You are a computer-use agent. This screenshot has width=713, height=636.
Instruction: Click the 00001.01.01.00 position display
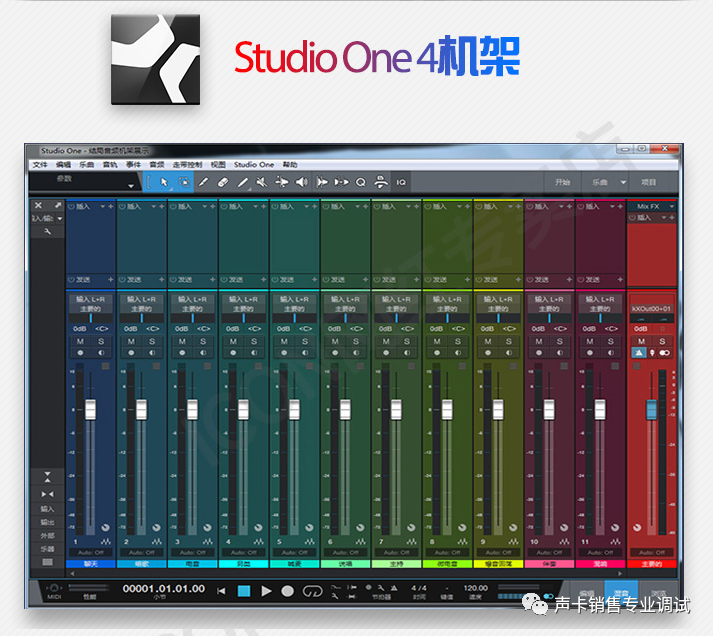(164, 589)
